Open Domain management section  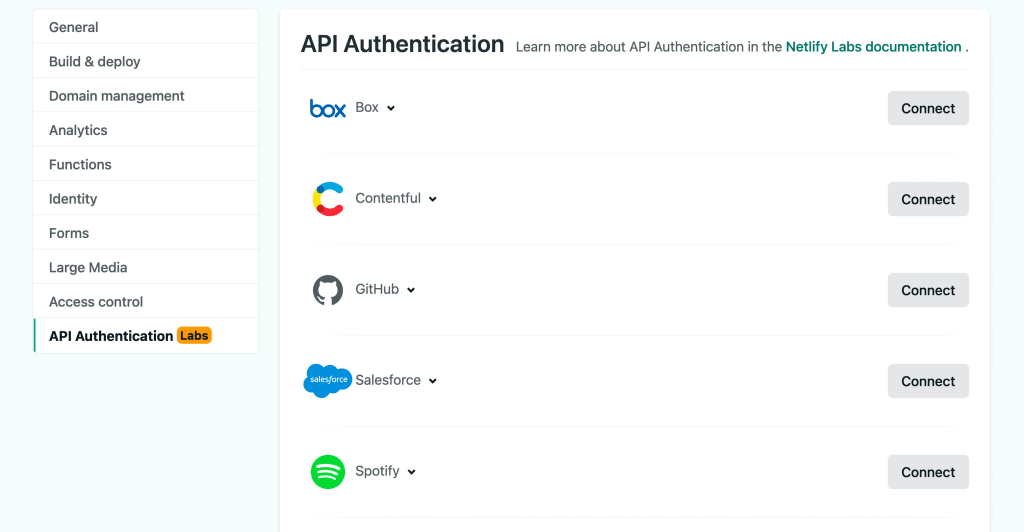click(146, 96)
